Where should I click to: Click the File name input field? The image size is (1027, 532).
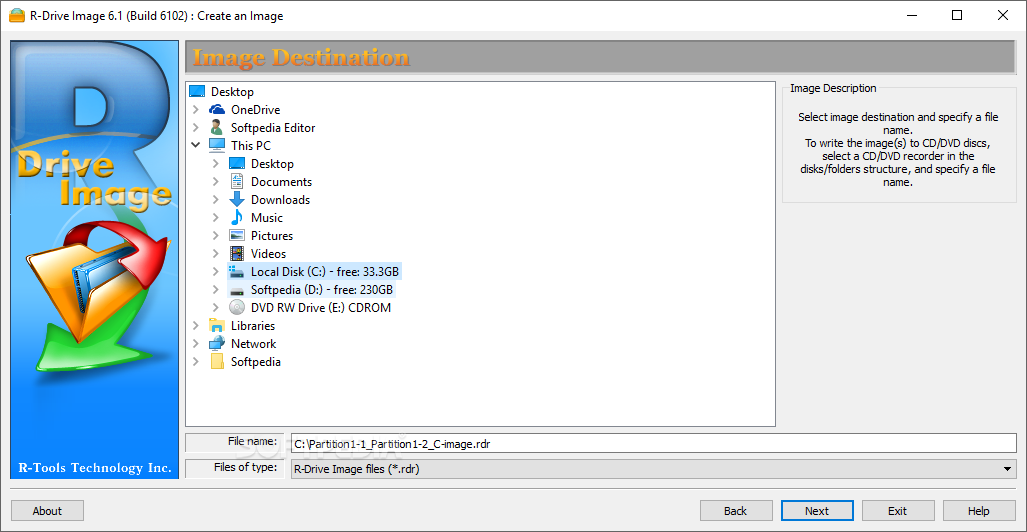653,444
